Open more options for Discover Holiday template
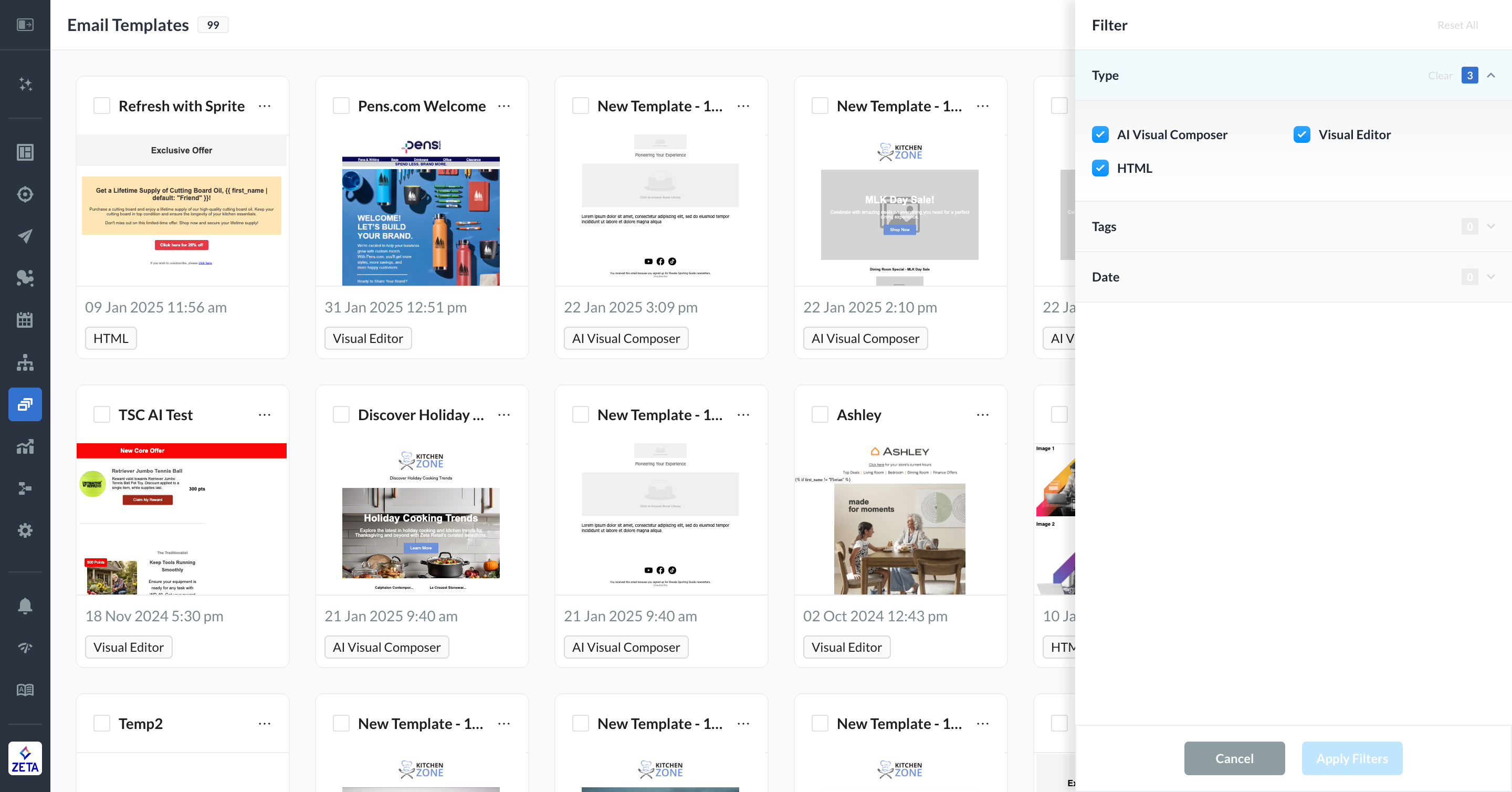 (503, 415)
